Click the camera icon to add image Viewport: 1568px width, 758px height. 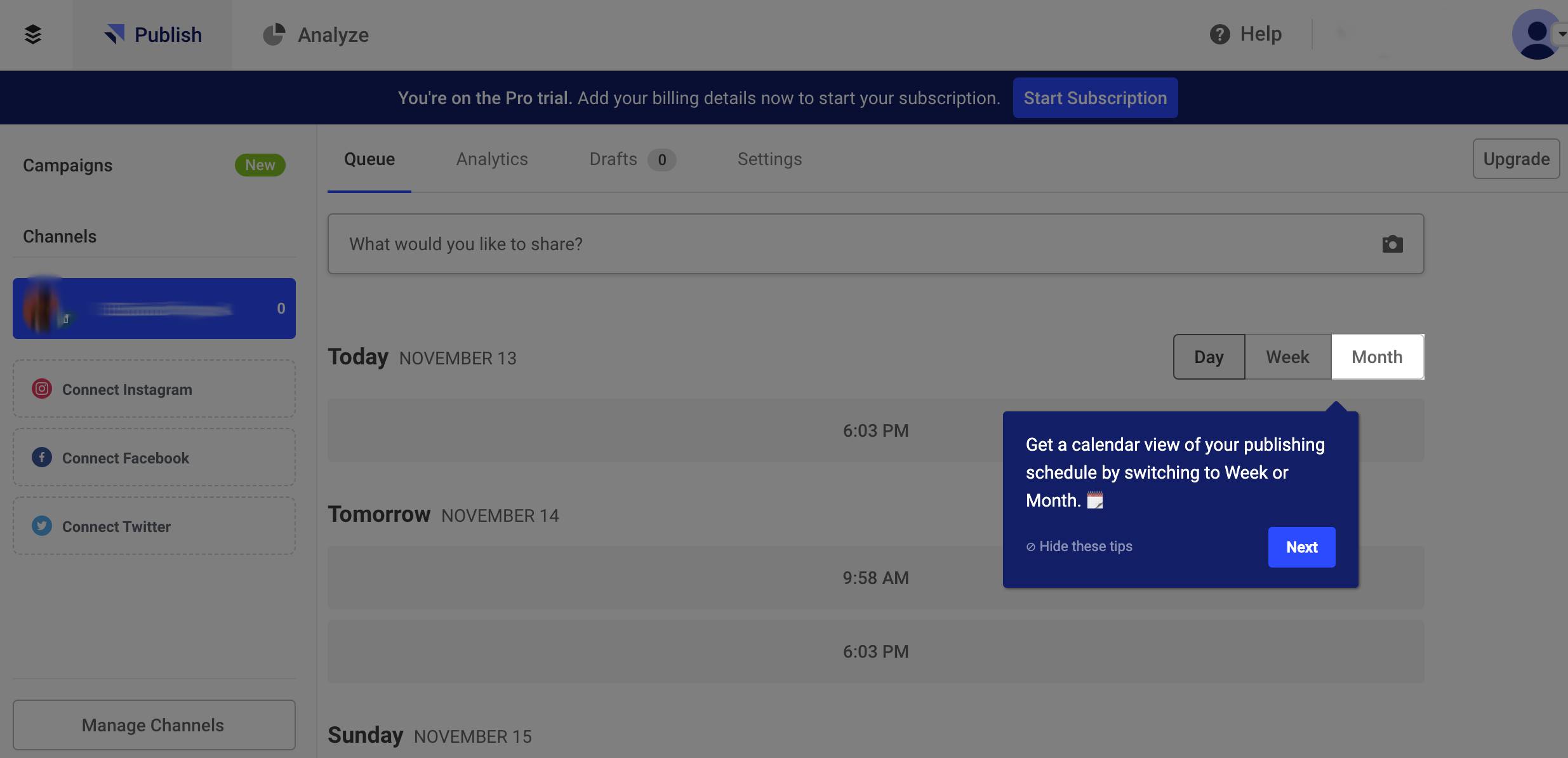1392,244
